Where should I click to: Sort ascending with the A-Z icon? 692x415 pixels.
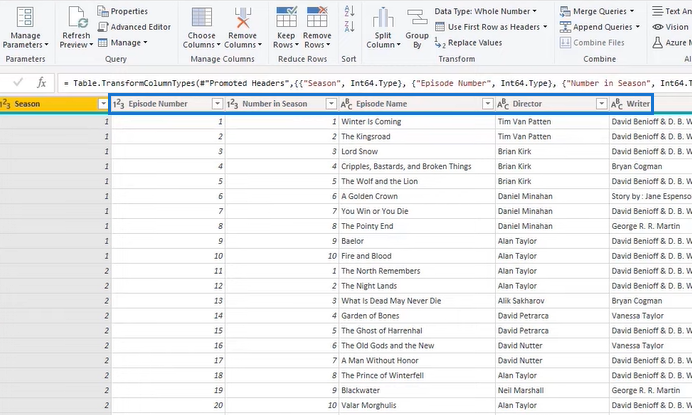349,11
